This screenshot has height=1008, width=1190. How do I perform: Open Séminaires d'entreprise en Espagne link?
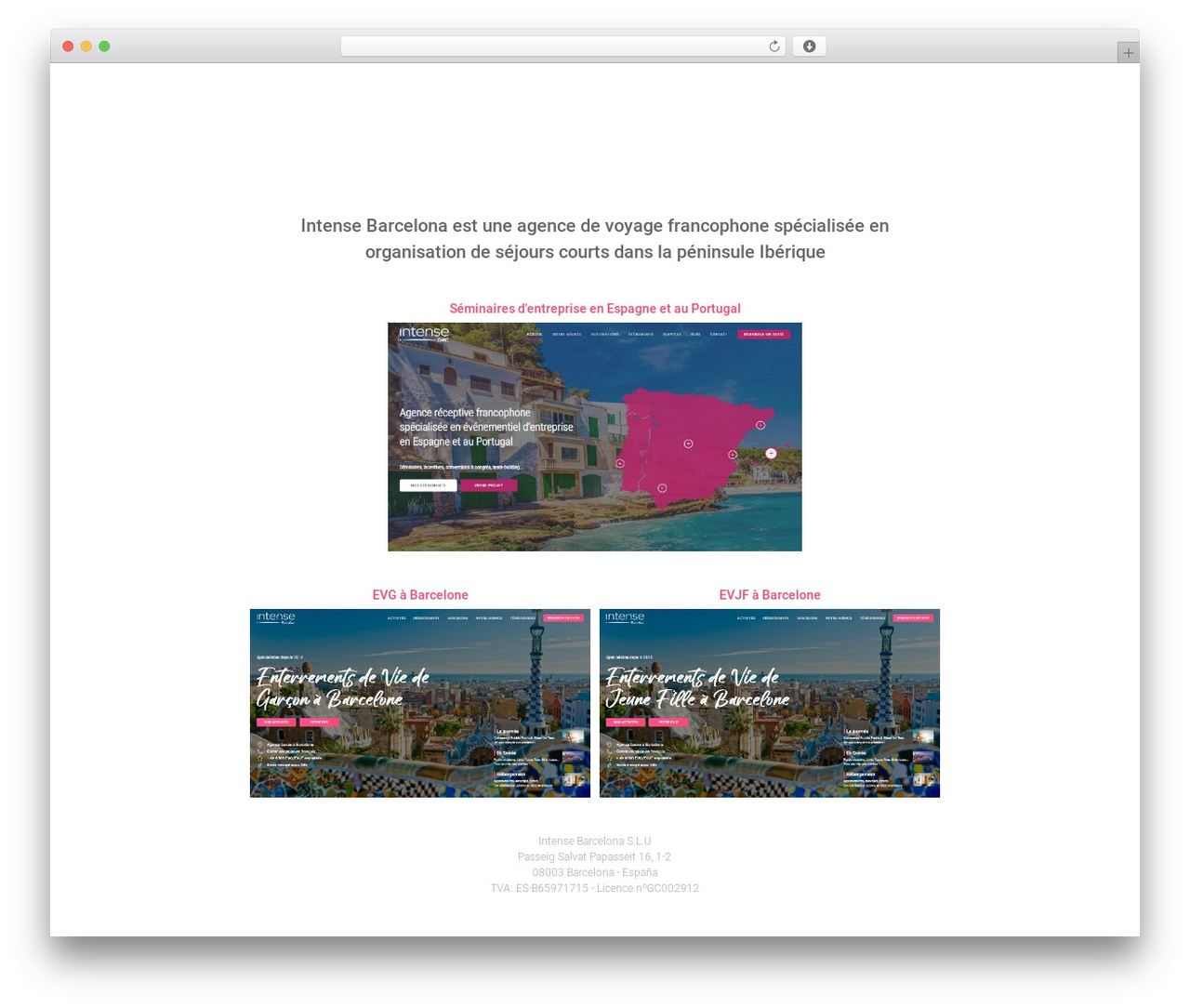pyautogui.click(x=595, y=309)
